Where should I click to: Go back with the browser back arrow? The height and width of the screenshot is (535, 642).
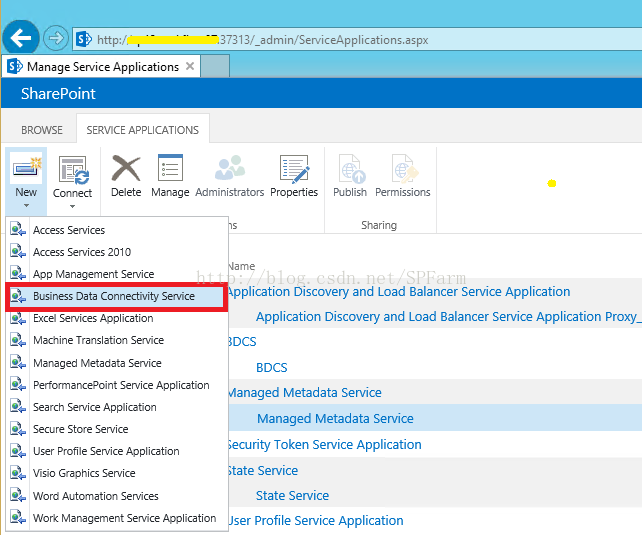pyautogui.click(x=21, y=38)
